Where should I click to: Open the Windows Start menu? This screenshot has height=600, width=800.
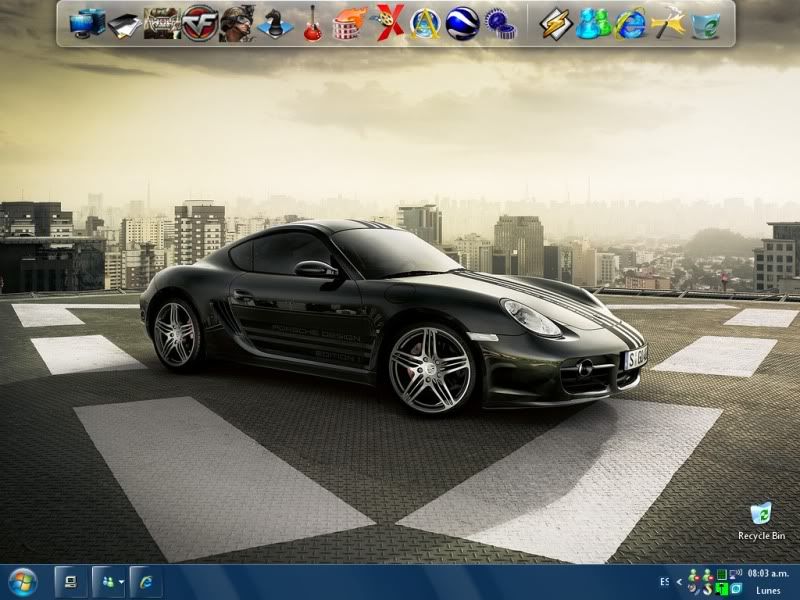[22, 582]
